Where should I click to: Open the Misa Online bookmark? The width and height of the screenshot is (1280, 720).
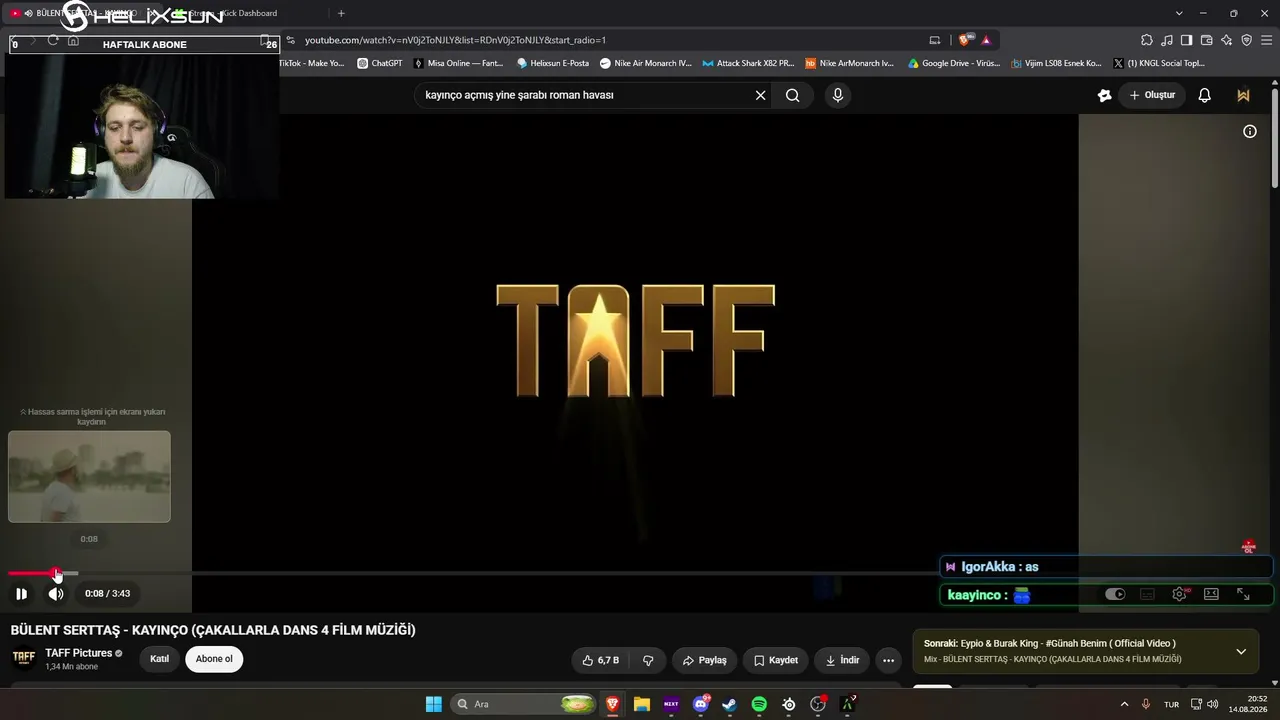tap(459, 63)
